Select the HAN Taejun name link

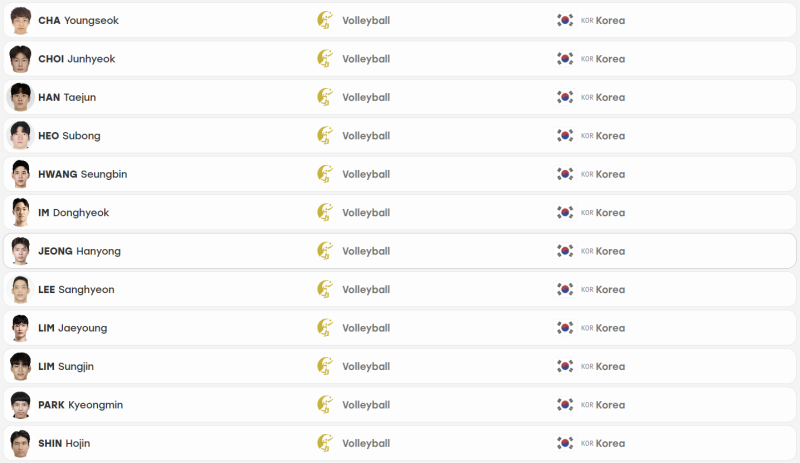point(67,97)
